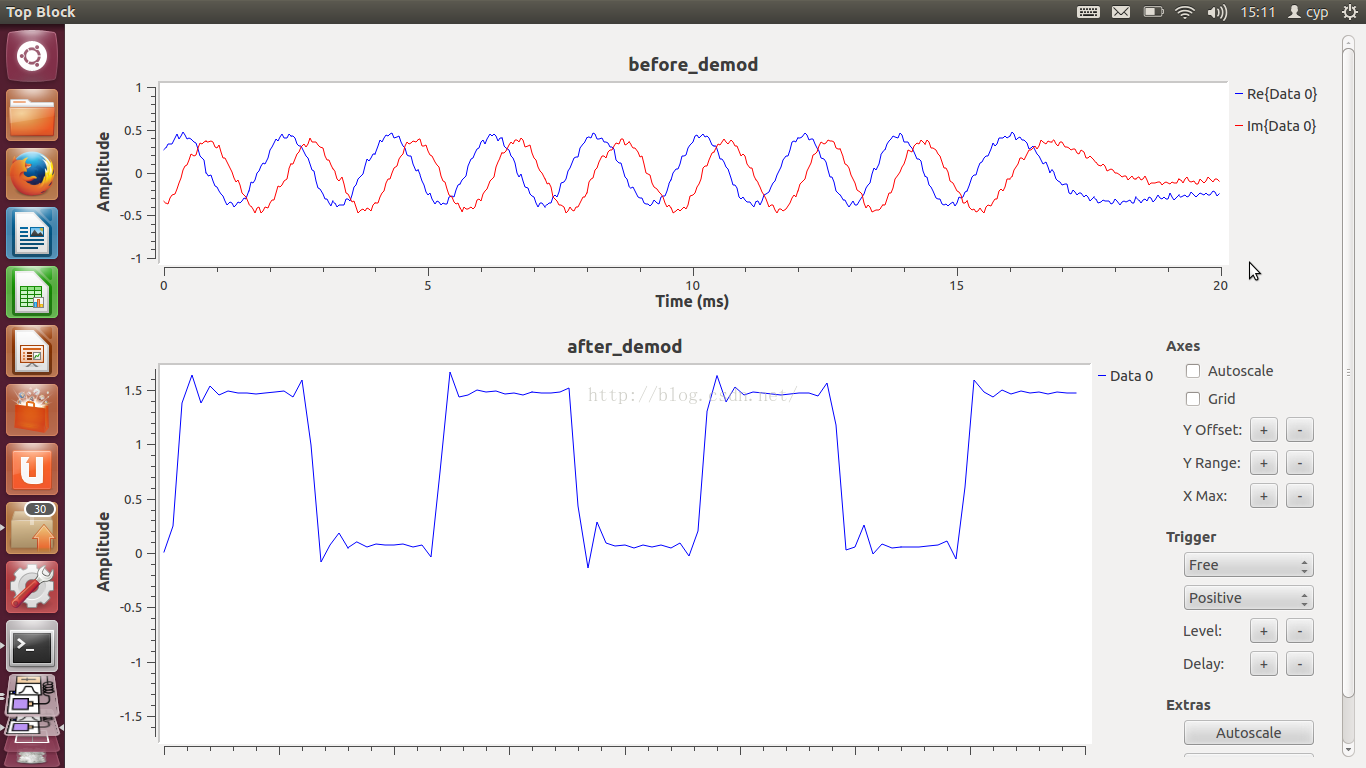Decrease Y Range with minus button
This screenshot has height=768, width=1366.
[1299, 463]
